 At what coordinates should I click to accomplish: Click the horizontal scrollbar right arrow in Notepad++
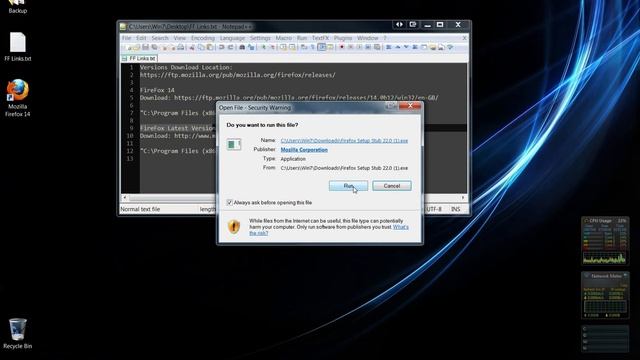463,198
